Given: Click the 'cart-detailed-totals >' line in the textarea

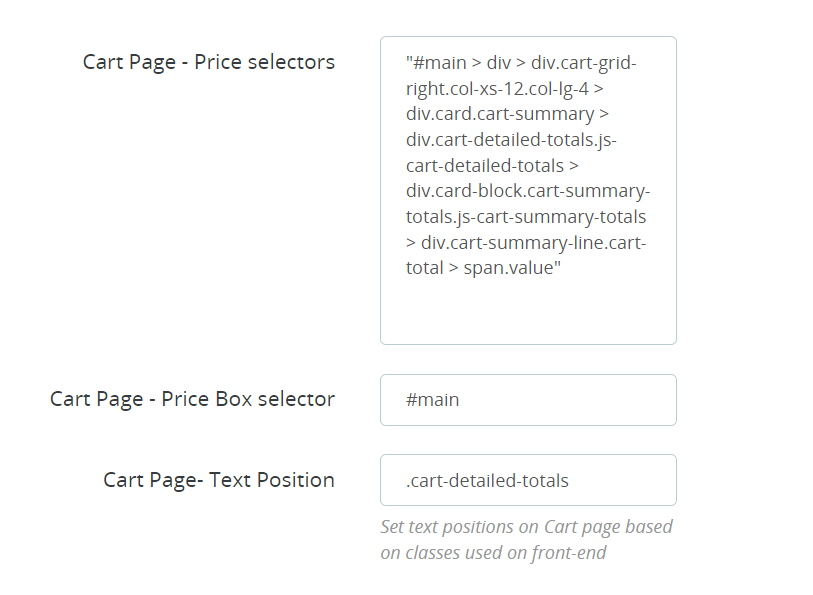Looking at the screenshot, I should [493, 165].
